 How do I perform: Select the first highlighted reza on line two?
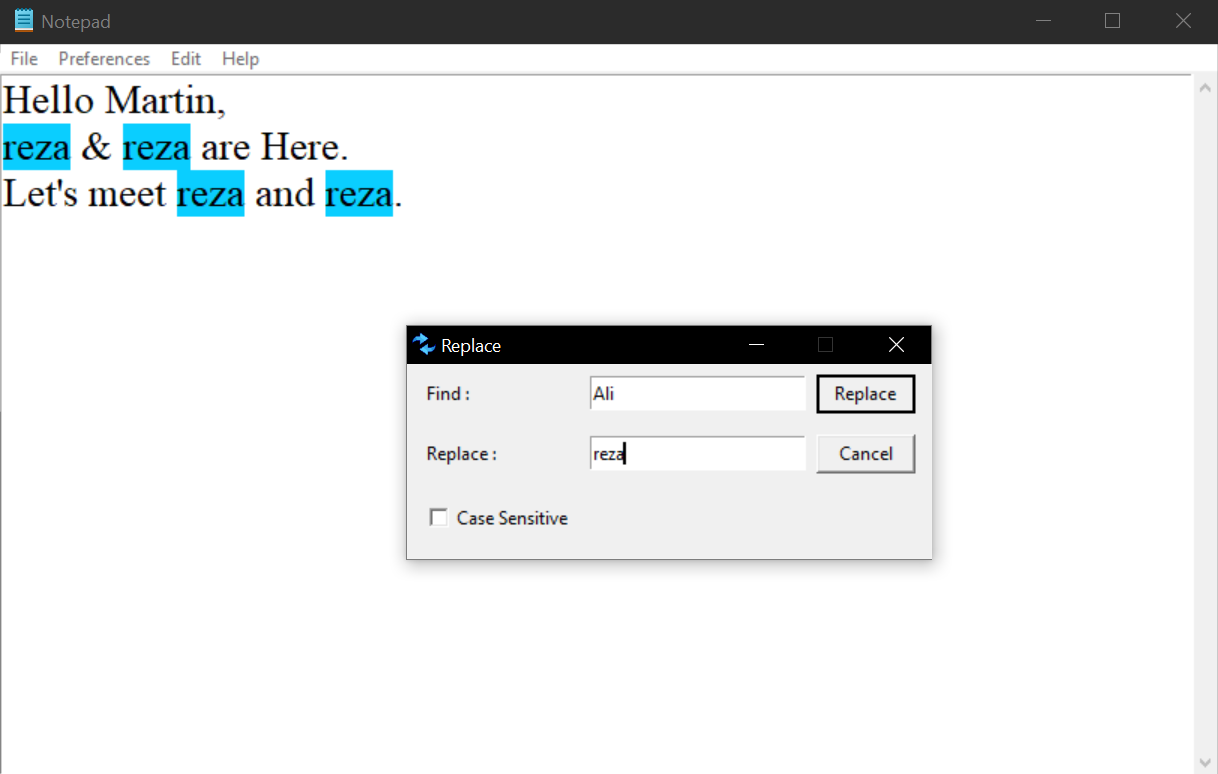[35, 146]
